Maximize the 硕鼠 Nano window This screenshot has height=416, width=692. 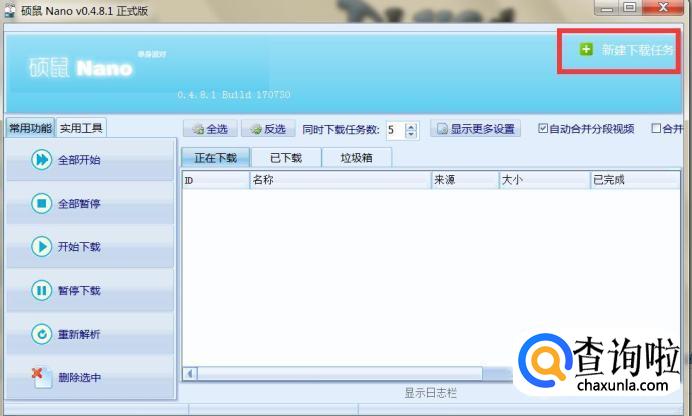(x=631, y=7)
